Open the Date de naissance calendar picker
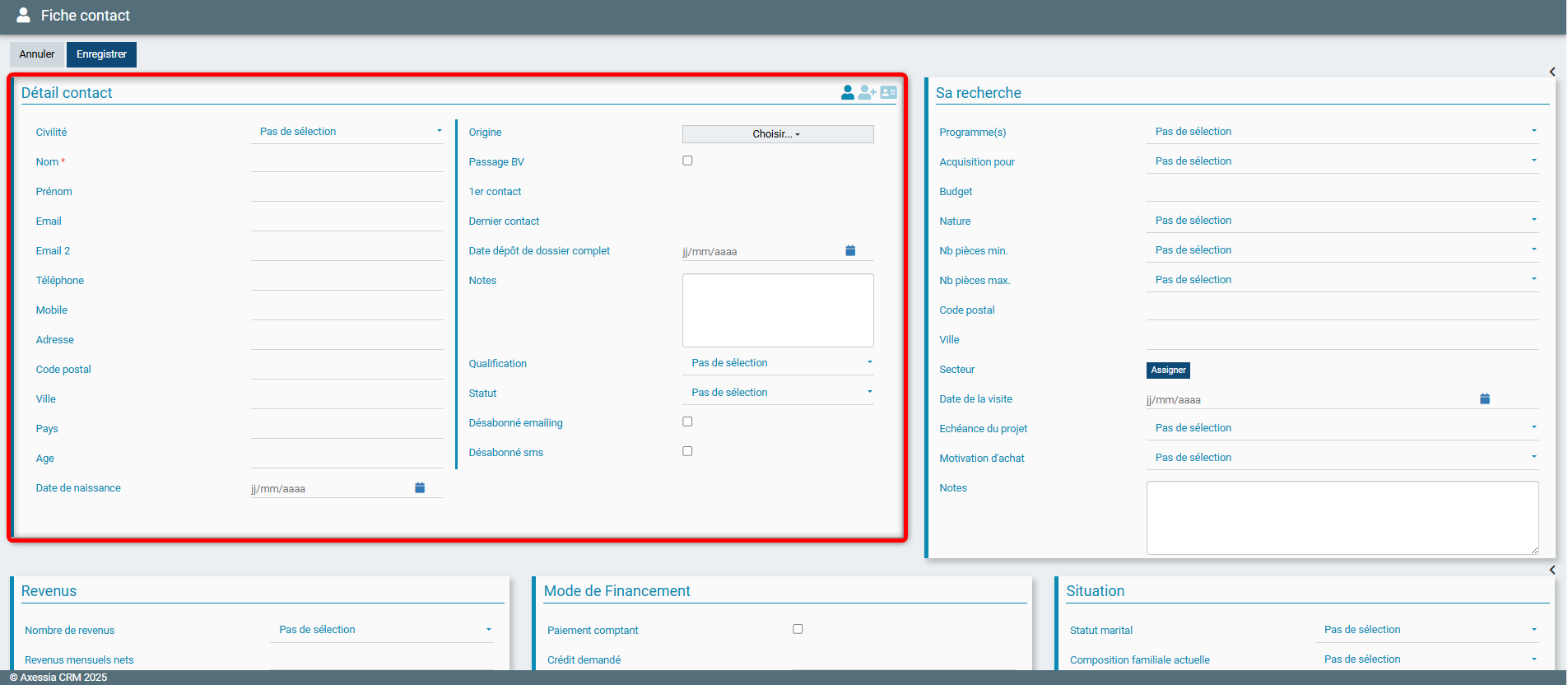The height and width of the screenshot is (685, 1568). (x=420, y=488)
